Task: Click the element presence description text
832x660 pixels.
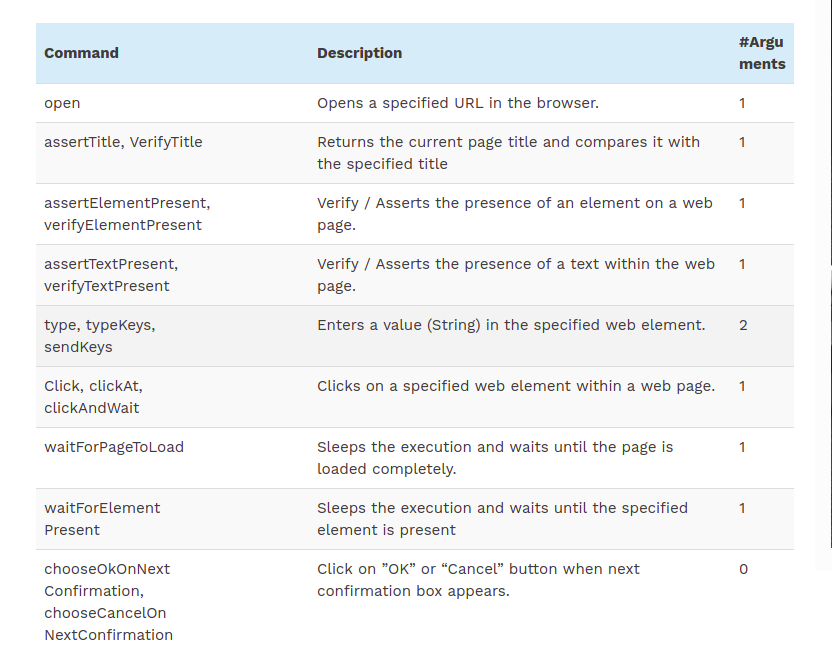Action: (514, 214)
